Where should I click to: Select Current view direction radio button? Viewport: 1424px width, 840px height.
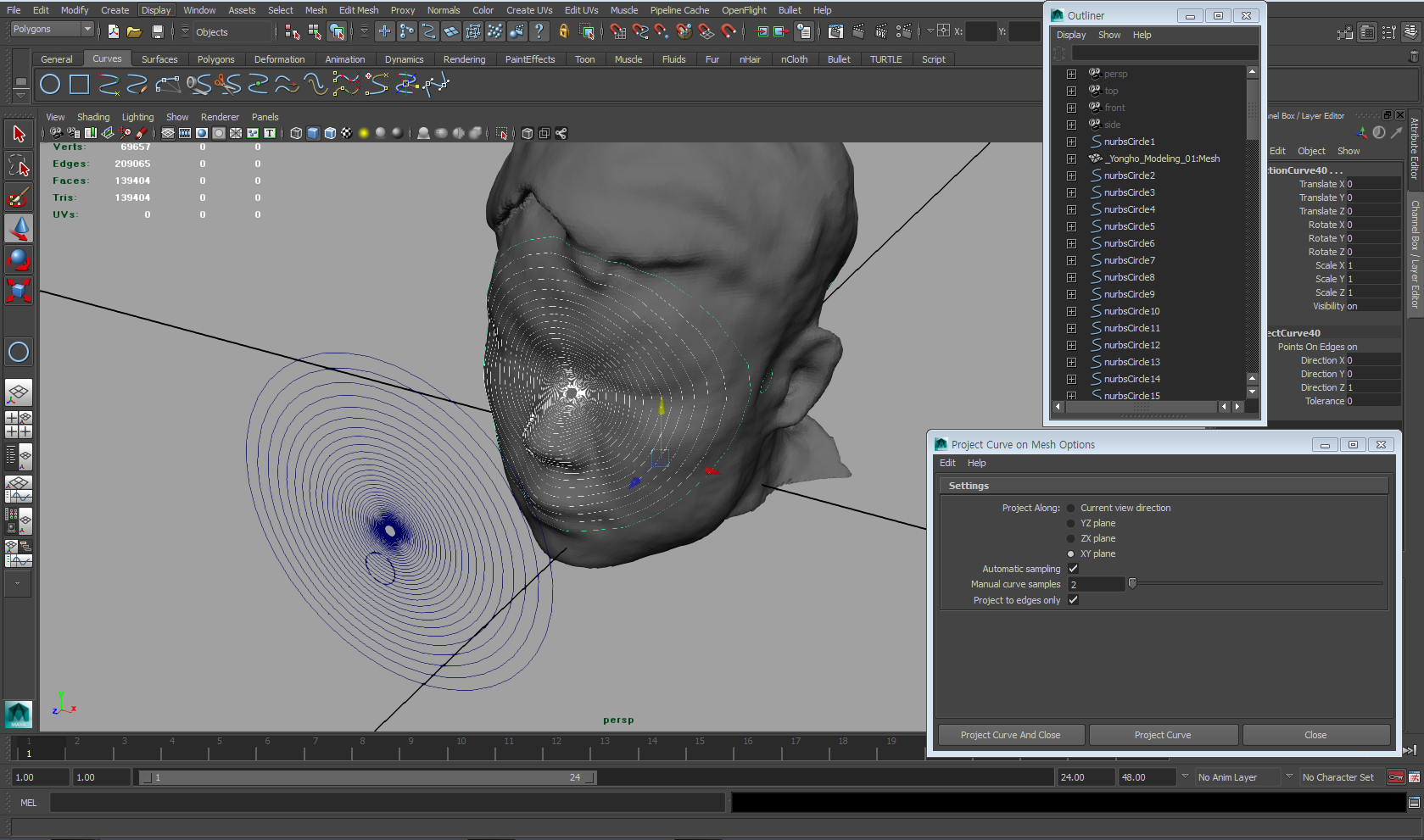1071,509
